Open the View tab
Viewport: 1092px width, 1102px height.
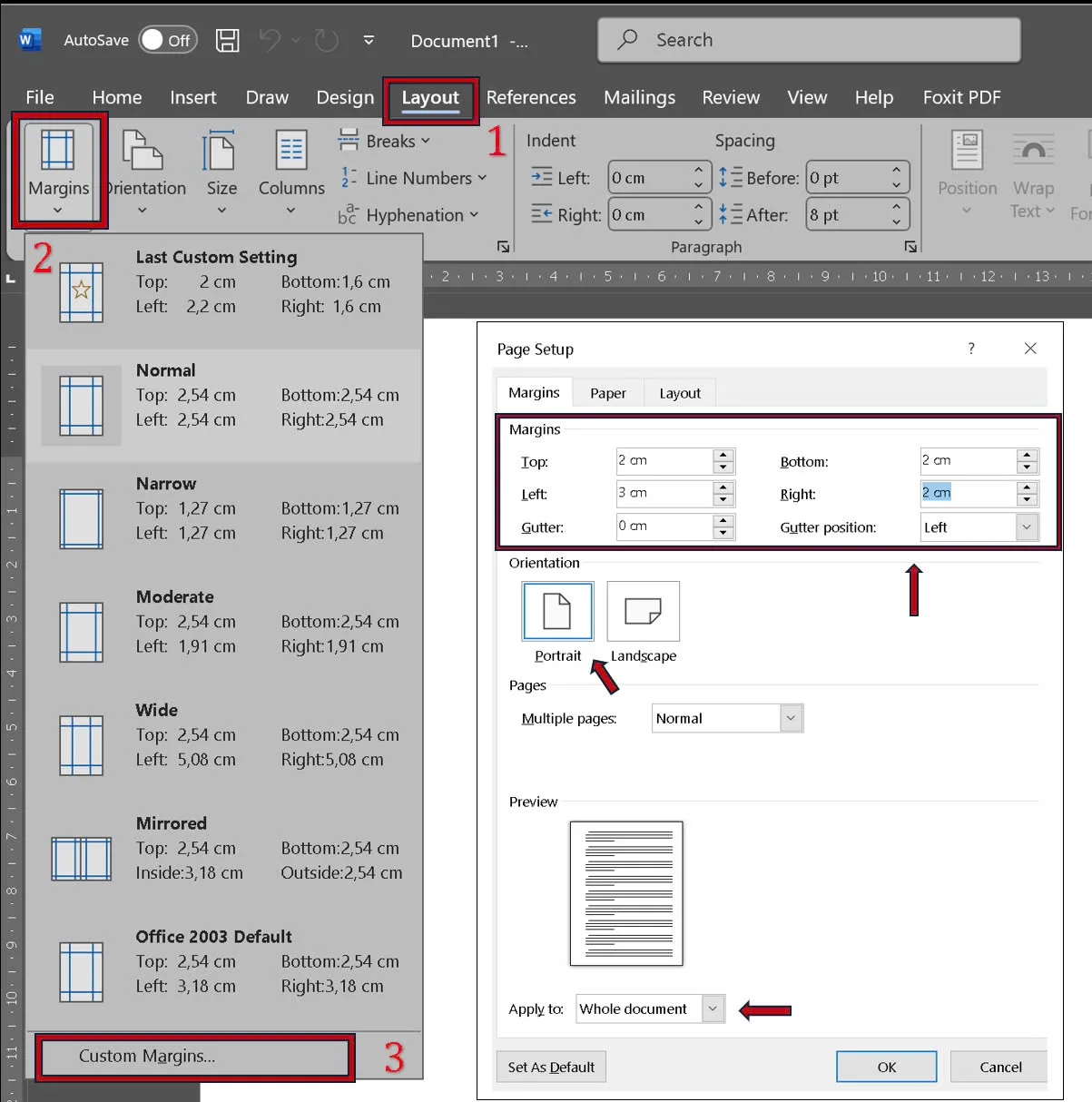tap(807, 97)
